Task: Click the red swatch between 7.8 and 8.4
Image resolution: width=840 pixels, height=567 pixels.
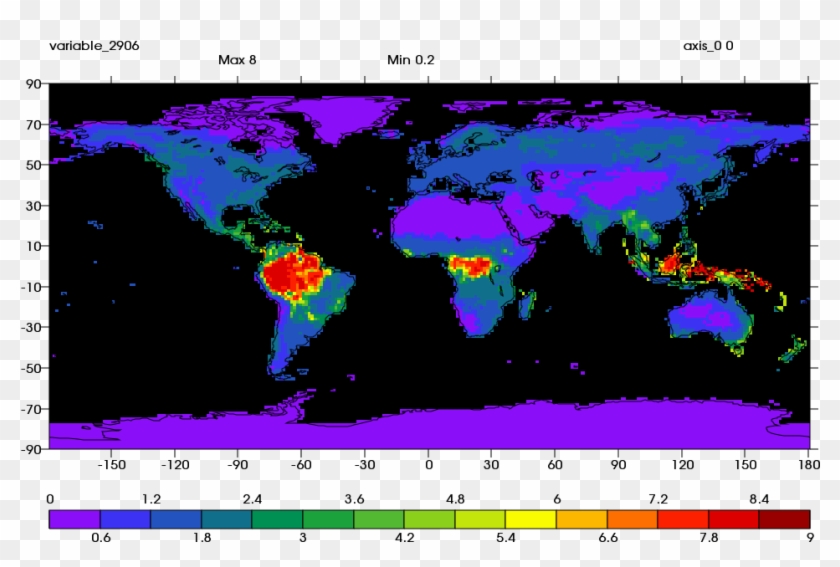Action: tap(733, 519)
